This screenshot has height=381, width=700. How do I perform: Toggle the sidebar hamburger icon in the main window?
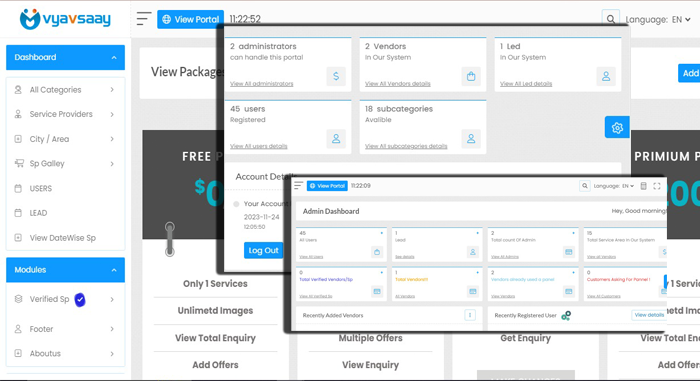point(144,19)
